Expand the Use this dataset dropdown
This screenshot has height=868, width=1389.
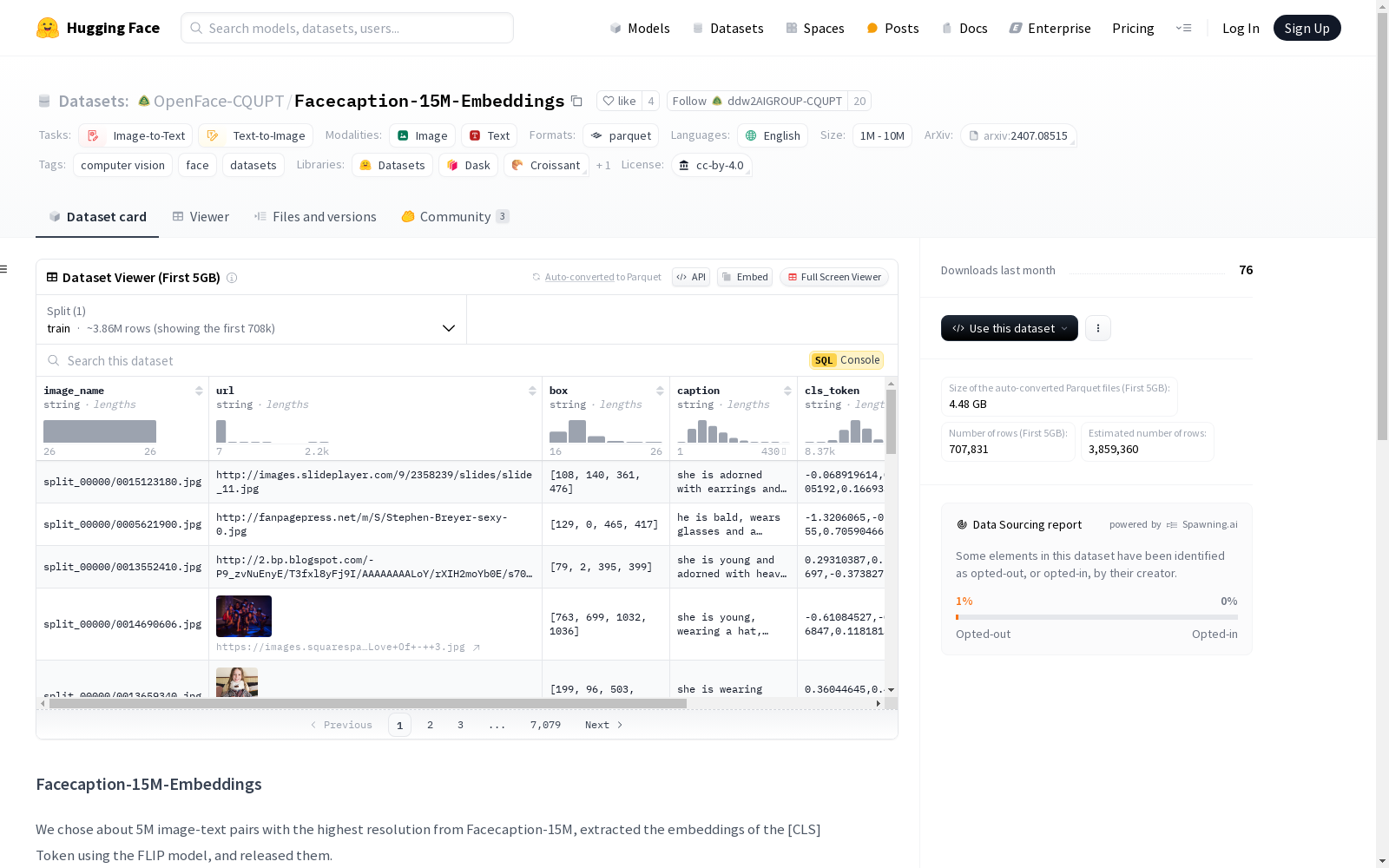pyautogui.click(x=1010, y=328)
